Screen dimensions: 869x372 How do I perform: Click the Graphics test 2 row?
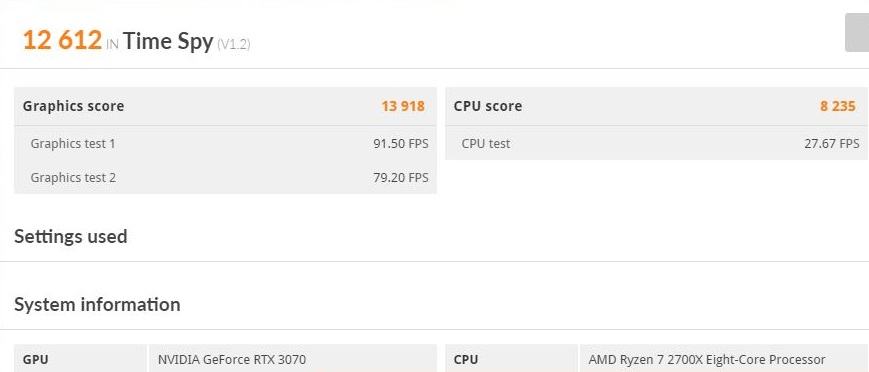[x=225, y=177]
